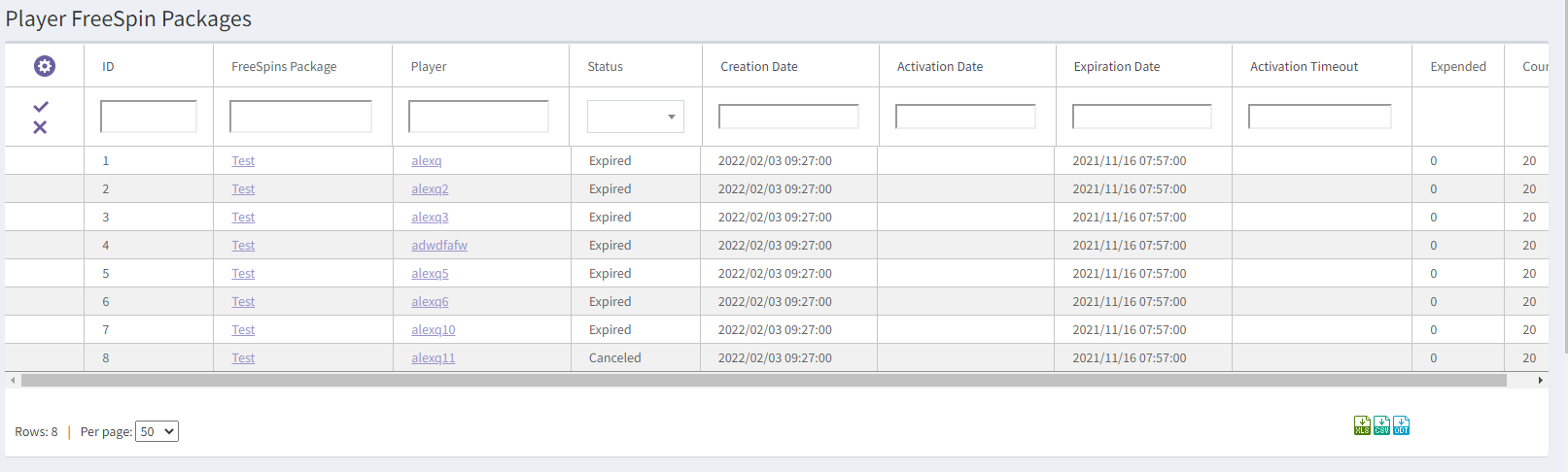1568x472 pixels.
Task: Click the horizontal scrollbar left arrow
Action: [x=13, y=380]
